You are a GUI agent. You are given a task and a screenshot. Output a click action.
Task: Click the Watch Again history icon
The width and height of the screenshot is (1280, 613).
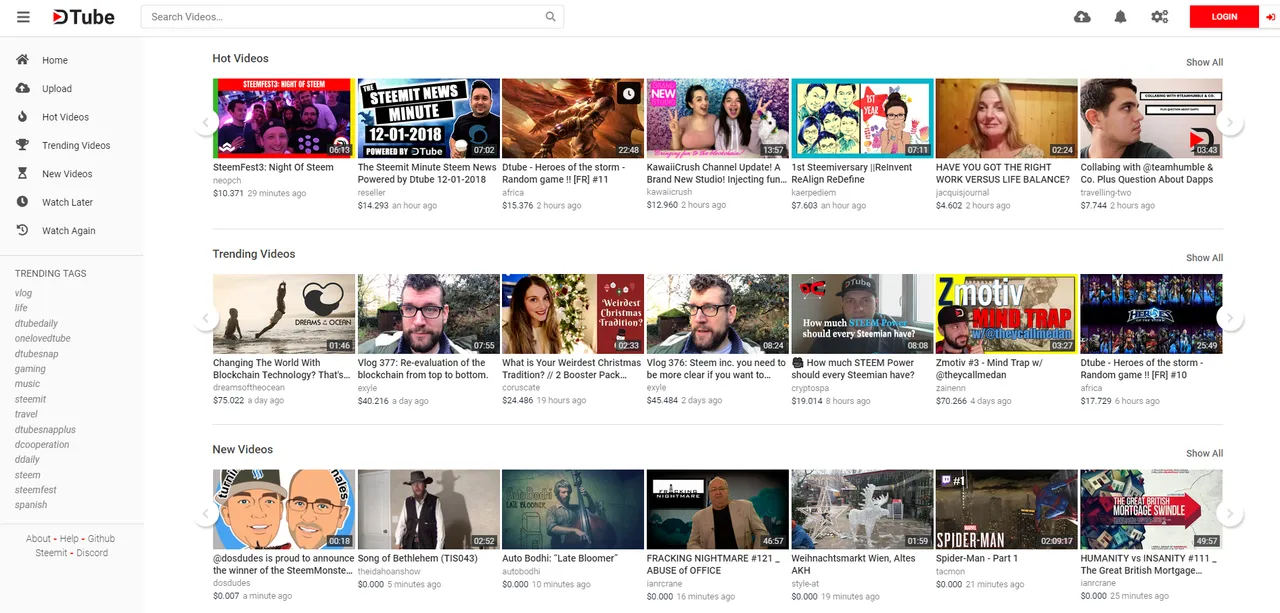point(23,230)
